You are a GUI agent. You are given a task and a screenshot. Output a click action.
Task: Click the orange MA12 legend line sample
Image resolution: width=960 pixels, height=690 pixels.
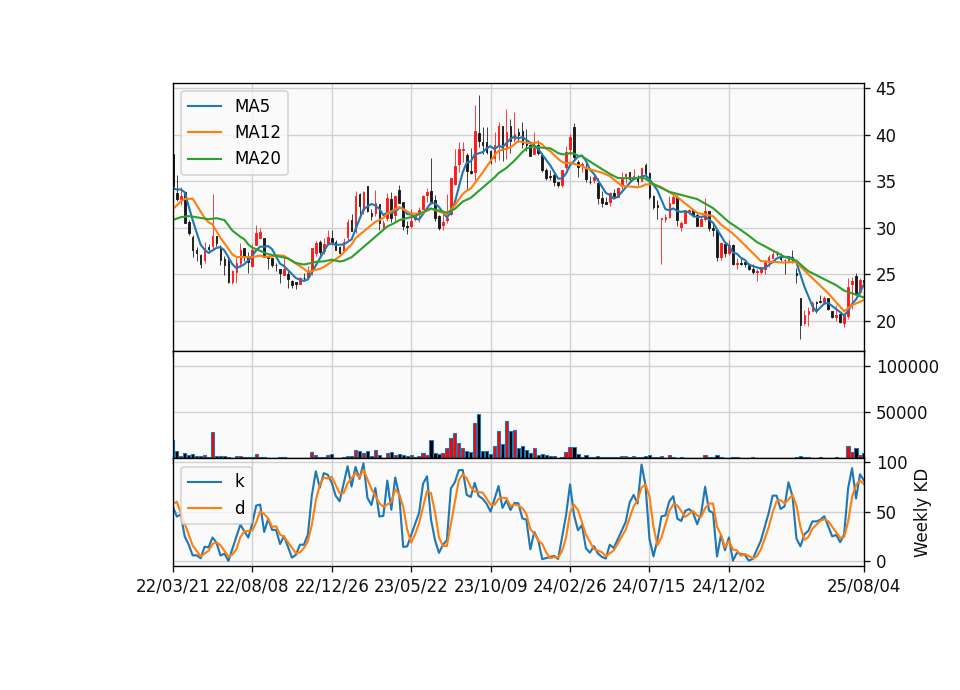pos(204,132)
